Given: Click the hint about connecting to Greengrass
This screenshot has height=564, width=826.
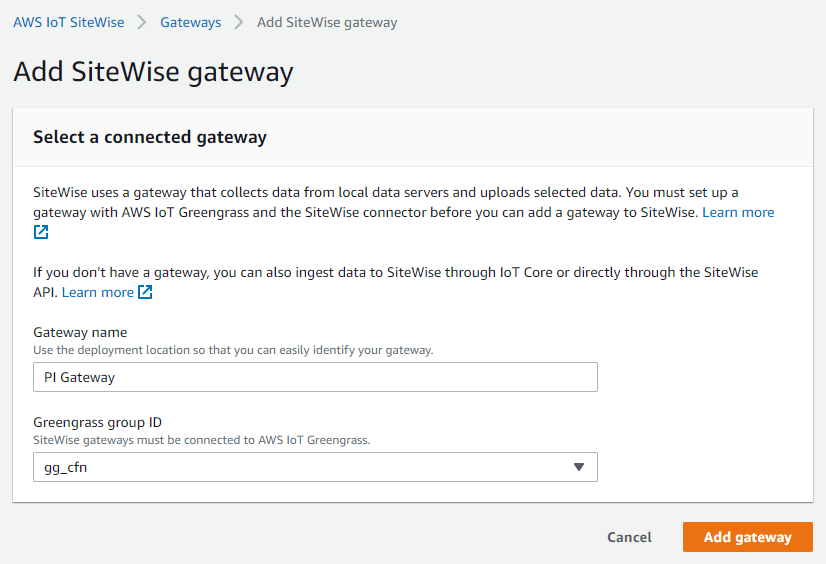Looking at the screenshot, I should pyautogui.click(x=202, y=440).
